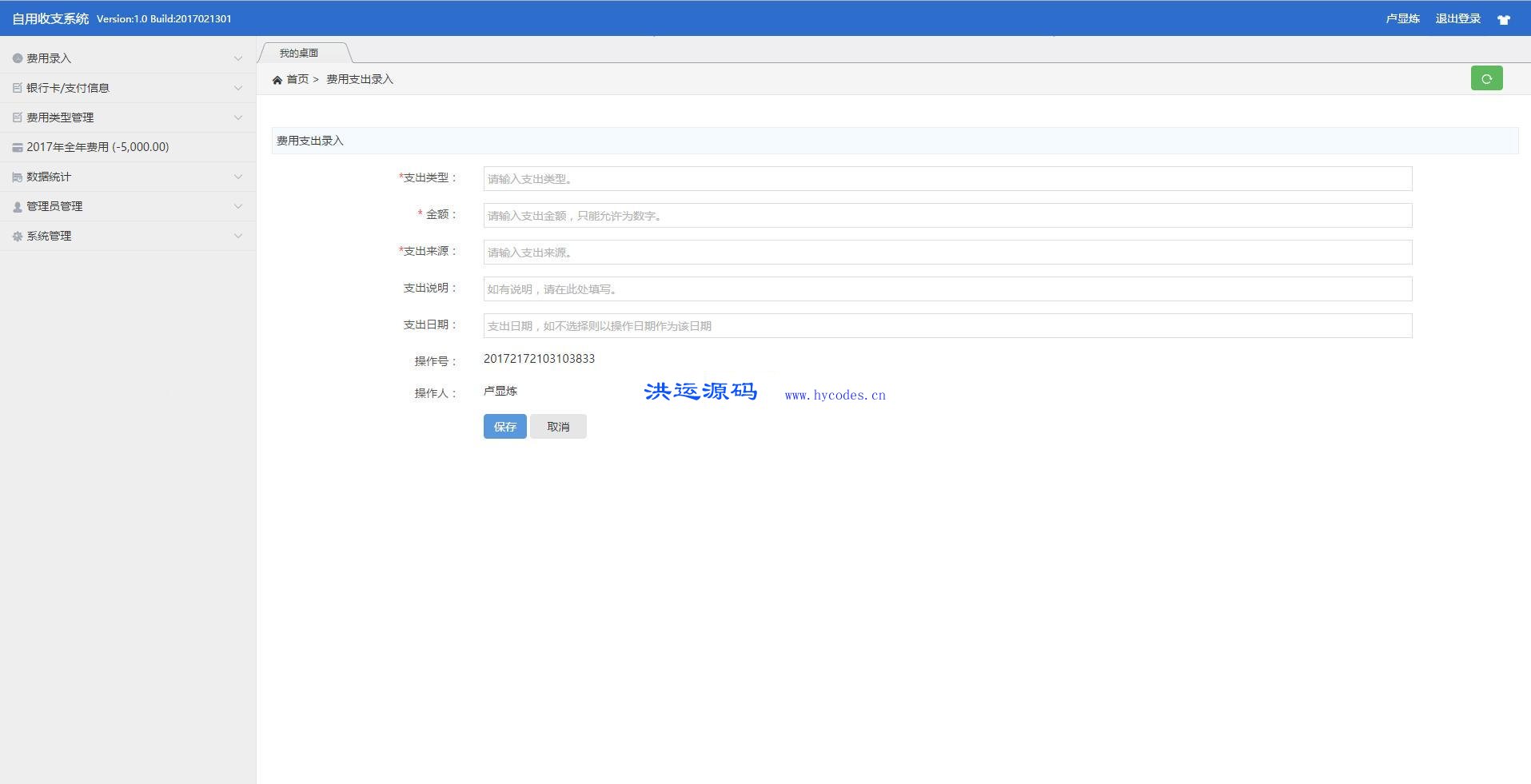Click the t-shirt skin icon in header
The height and width of the screenshot is (784, 1531).
pyautogui.click(x=1504, y=19)
